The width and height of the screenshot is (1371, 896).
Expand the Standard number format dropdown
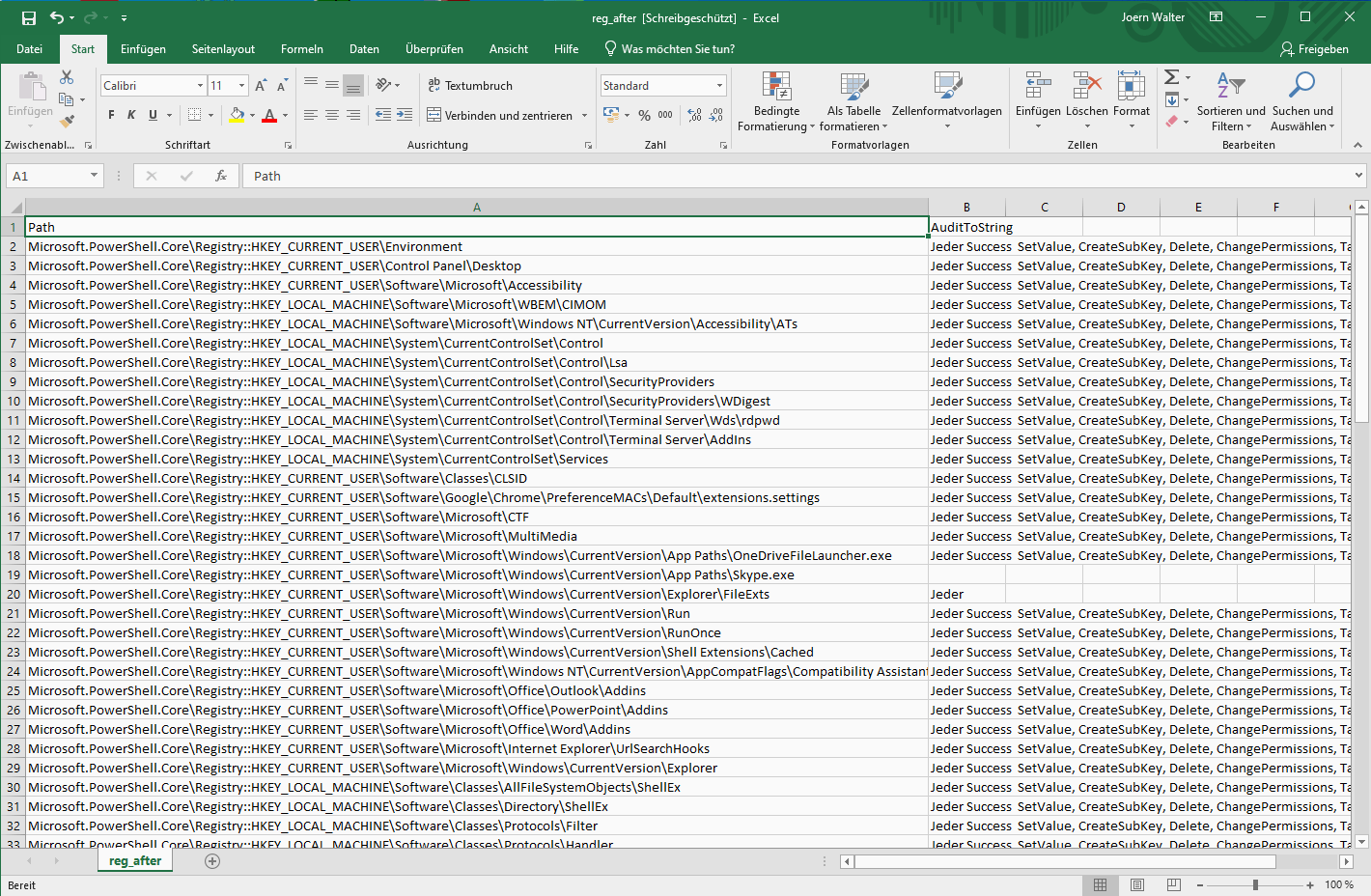tap(719, 86)
